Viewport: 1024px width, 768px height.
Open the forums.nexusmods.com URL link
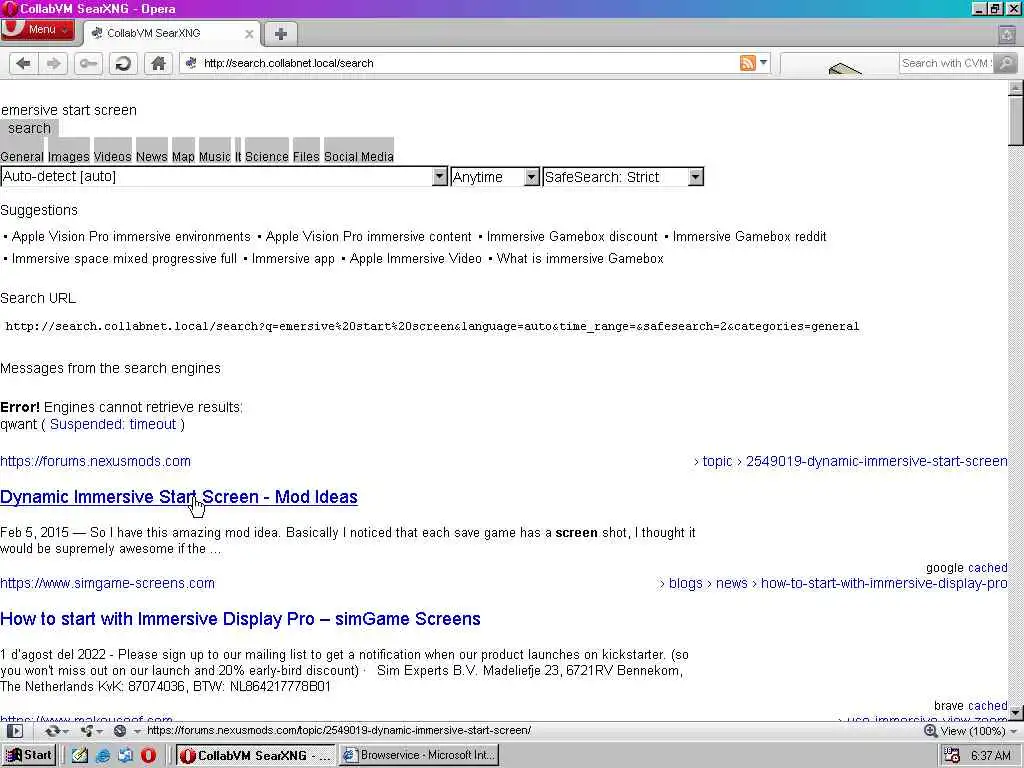95,461
